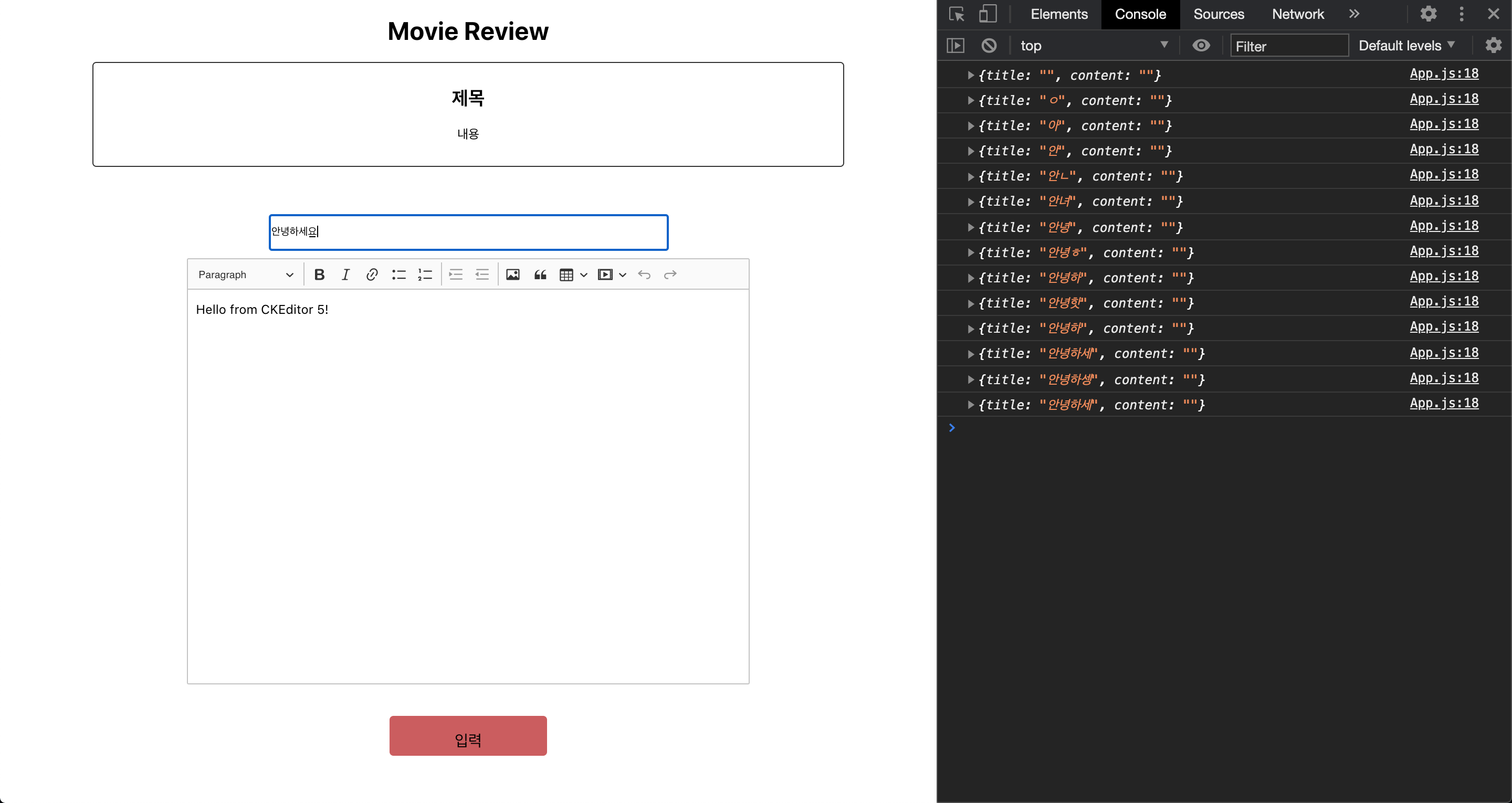1512x803 pixels.
Task: Open the Paragraph heading dropdown
Action: [x=245, y=274]
